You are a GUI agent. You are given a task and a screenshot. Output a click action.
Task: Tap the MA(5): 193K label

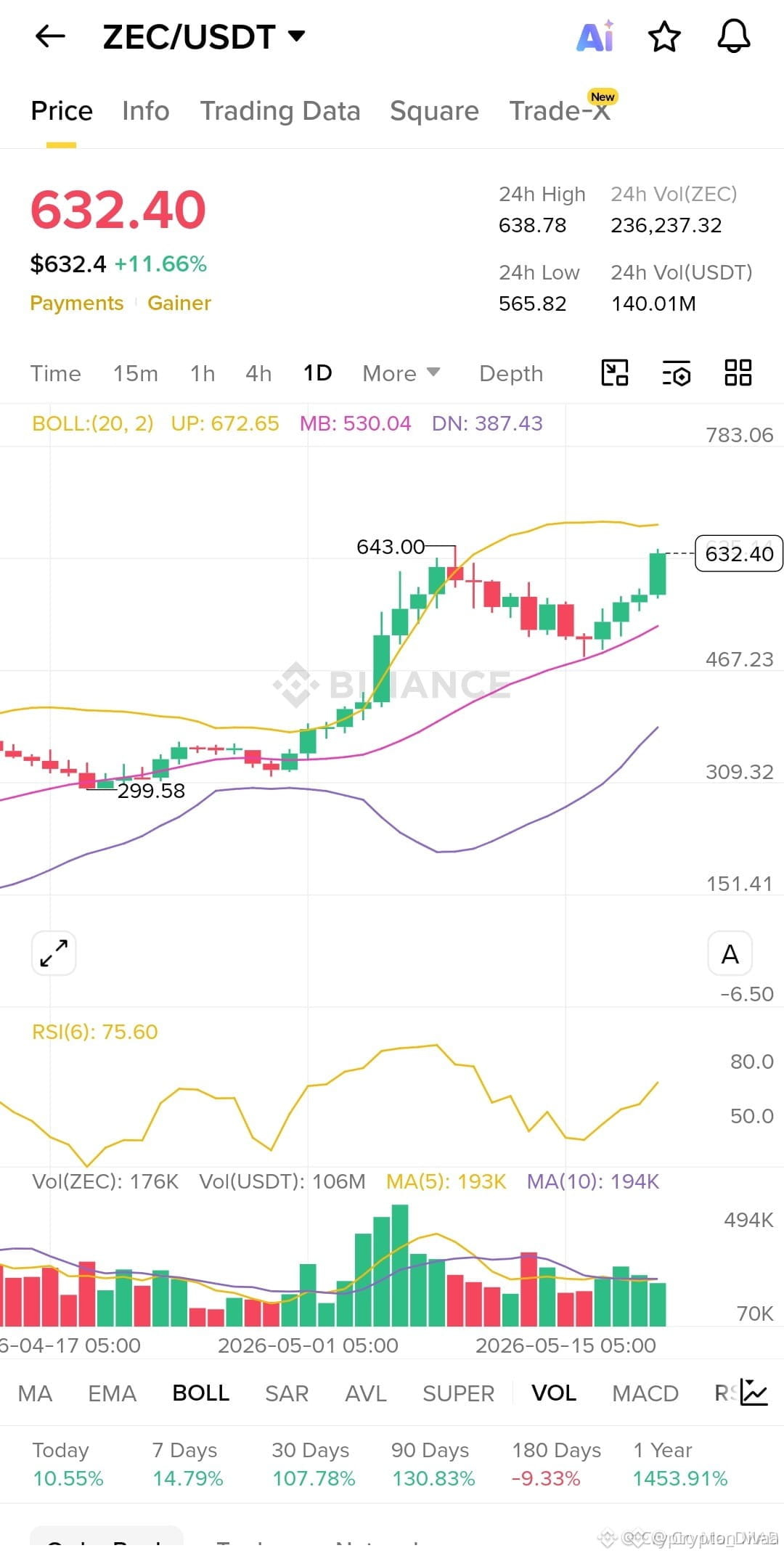click(x=446, y=1181)
